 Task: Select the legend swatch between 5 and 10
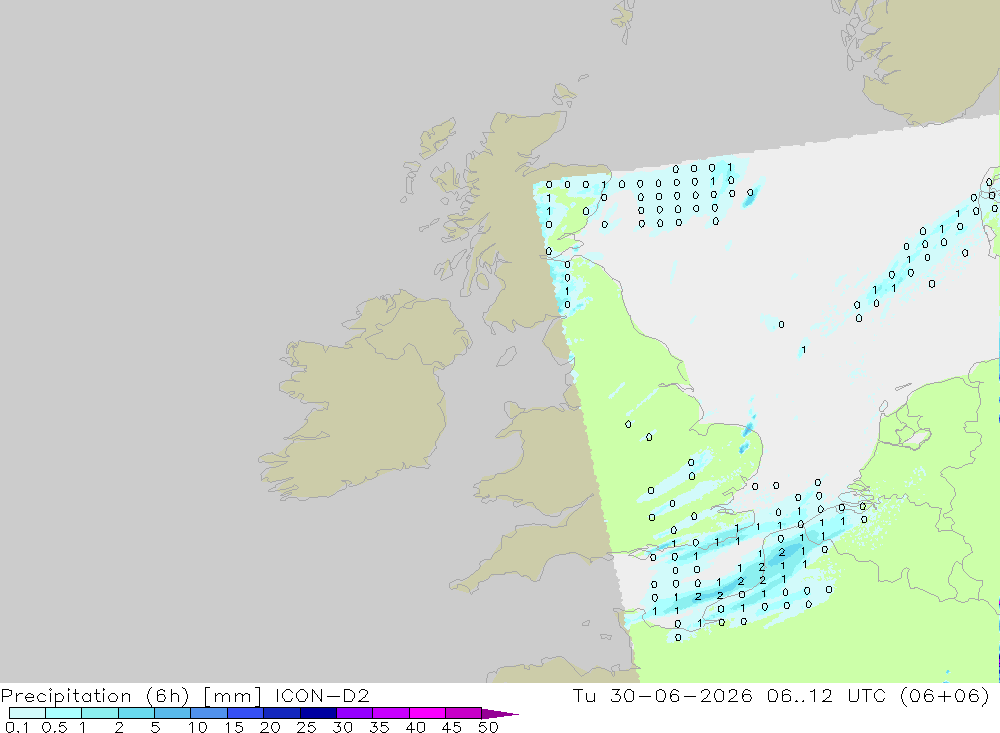coord(172,713)
